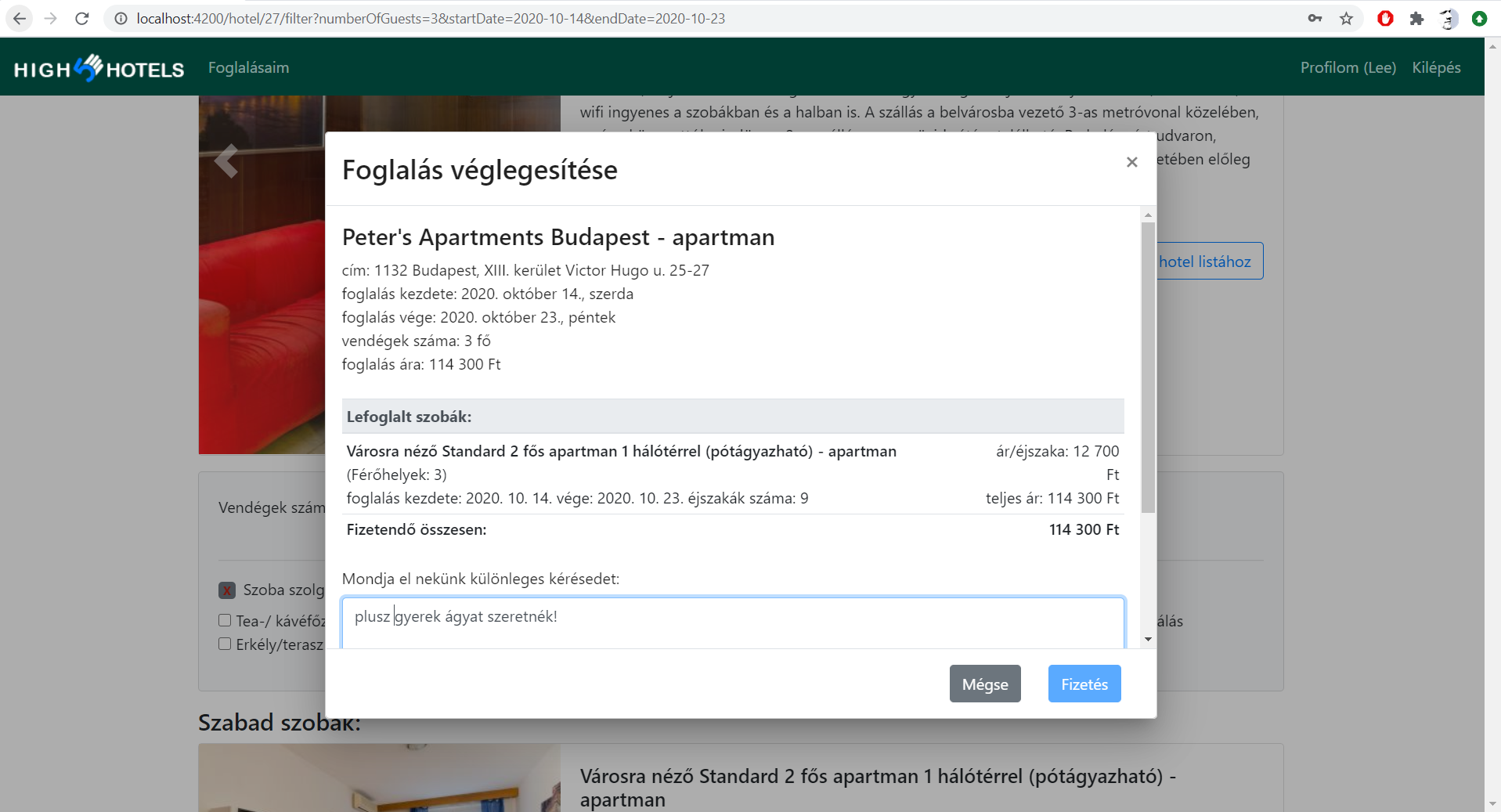This screenshot has width=1501, height=812.
Task: Click the red Opera-style extension icon
Action: [x=1385, y=18]
